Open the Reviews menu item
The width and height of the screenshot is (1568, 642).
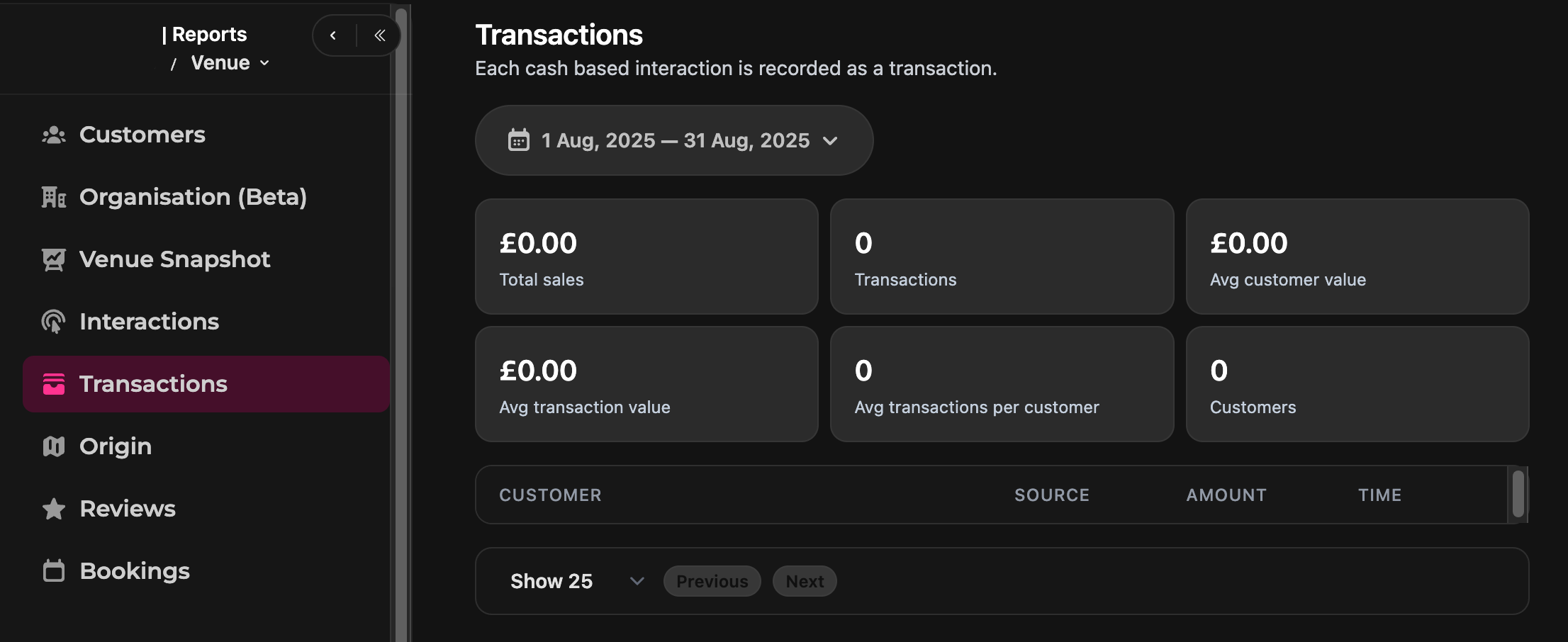[128, 509]
